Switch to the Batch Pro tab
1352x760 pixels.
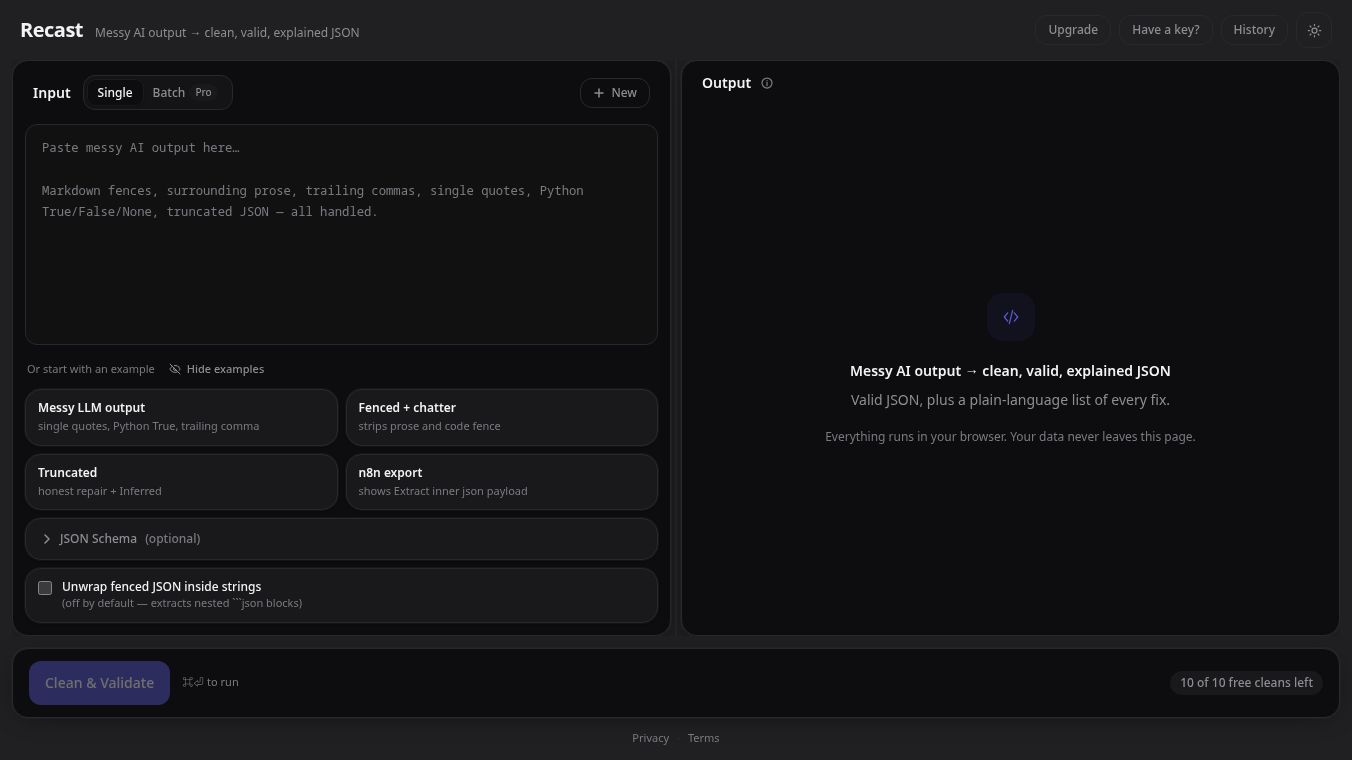(x=182, y=93)
